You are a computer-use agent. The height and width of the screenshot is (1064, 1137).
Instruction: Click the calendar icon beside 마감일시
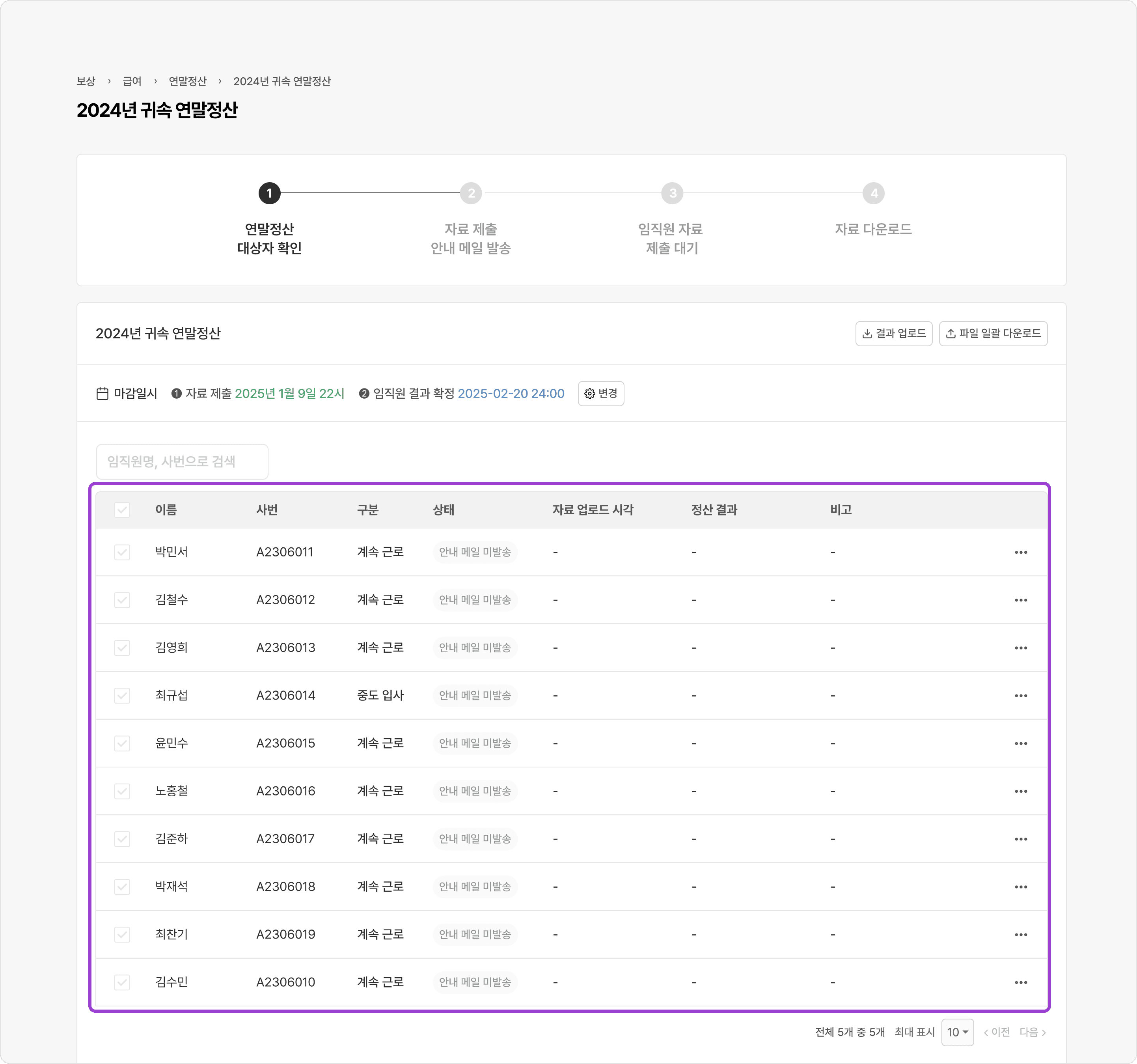point(103,394)
